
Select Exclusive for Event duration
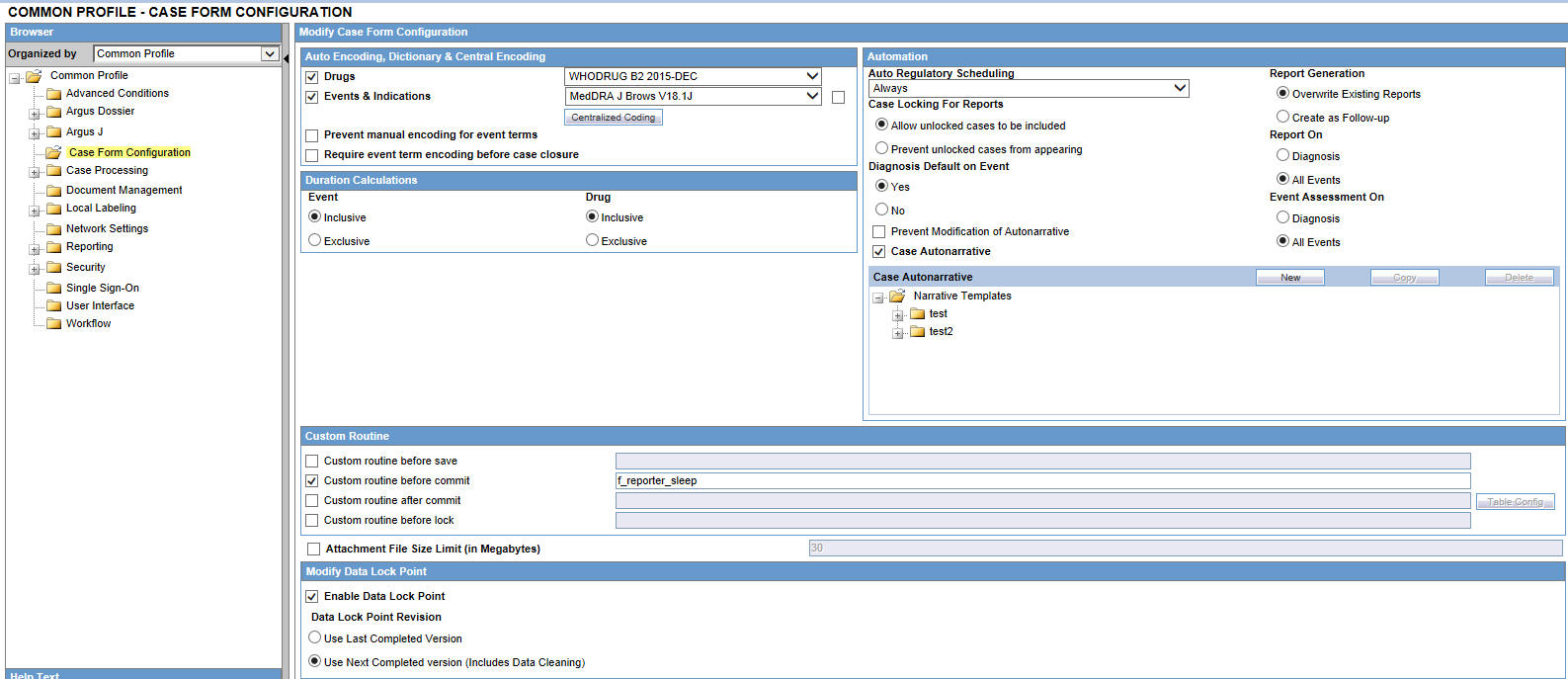click(315, 240)
